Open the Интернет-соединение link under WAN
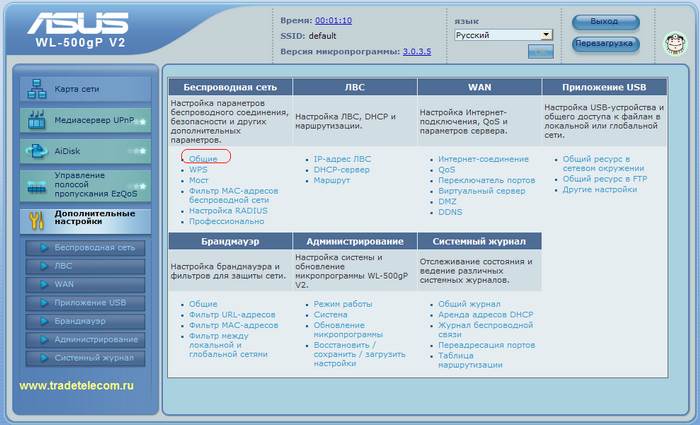This screenshot has width=700, height=425. [x=483, y=158]
